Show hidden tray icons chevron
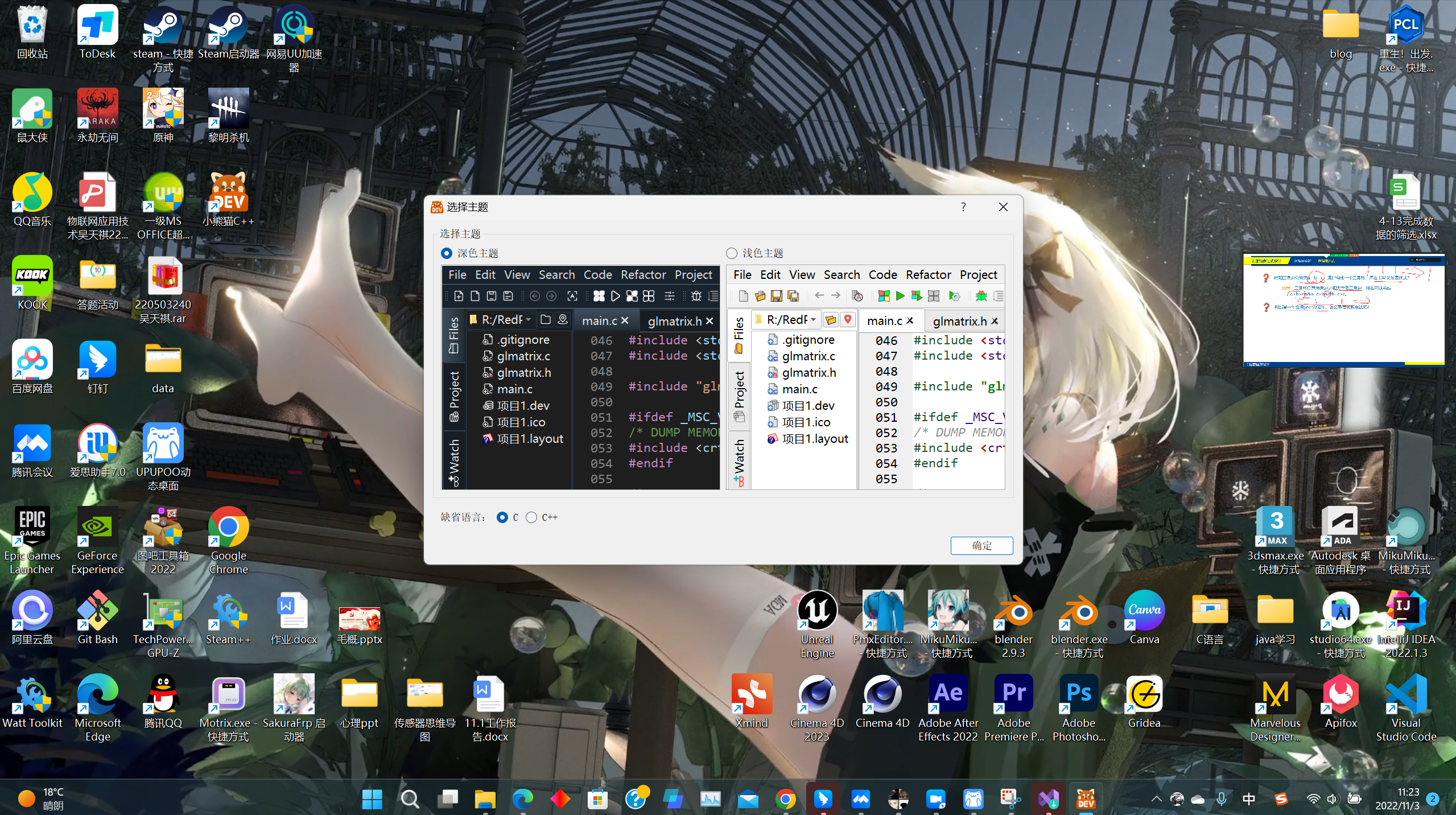This screenshot has width=1456, height=815. point(1156,799)
